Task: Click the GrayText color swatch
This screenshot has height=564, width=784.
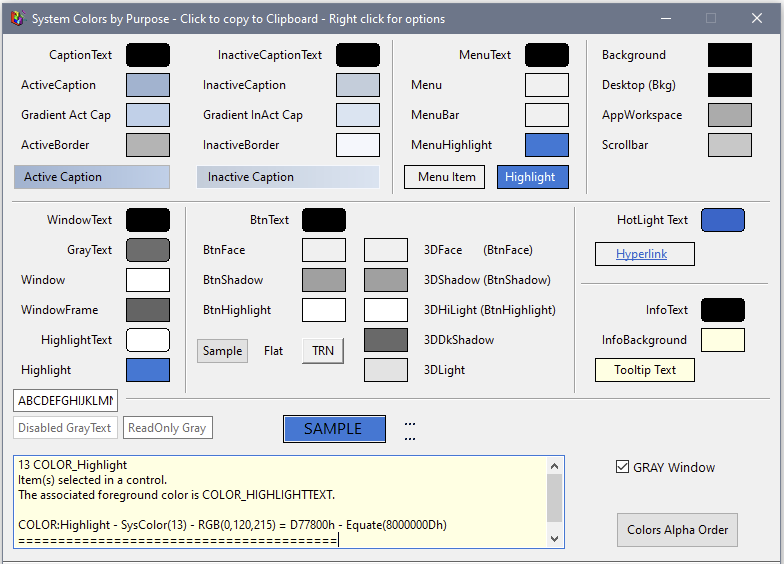Action: click(147, 250)
